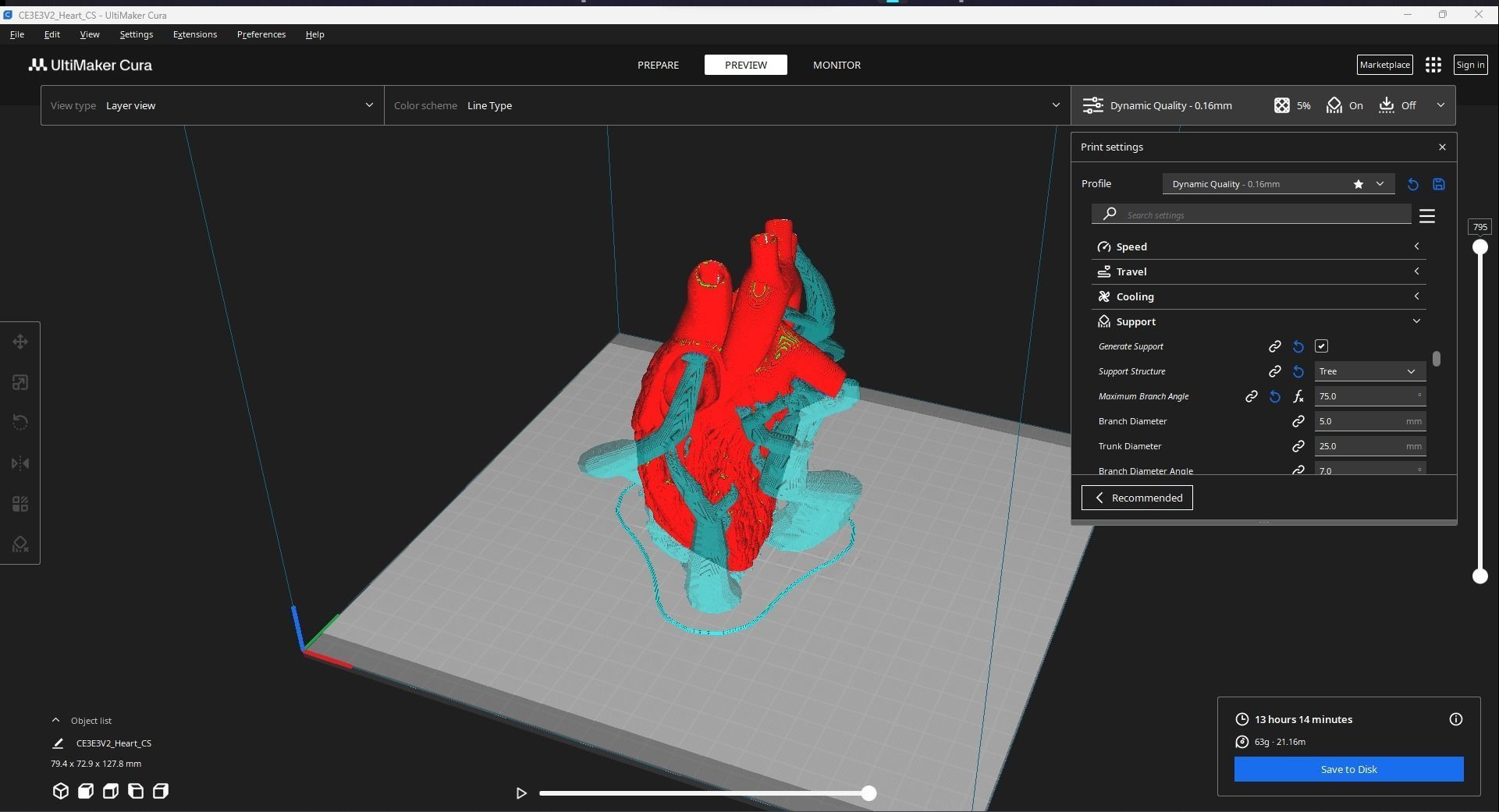
Task: Click the Maximum Branch Angle 75.0 field
Action: point(1369,396)
